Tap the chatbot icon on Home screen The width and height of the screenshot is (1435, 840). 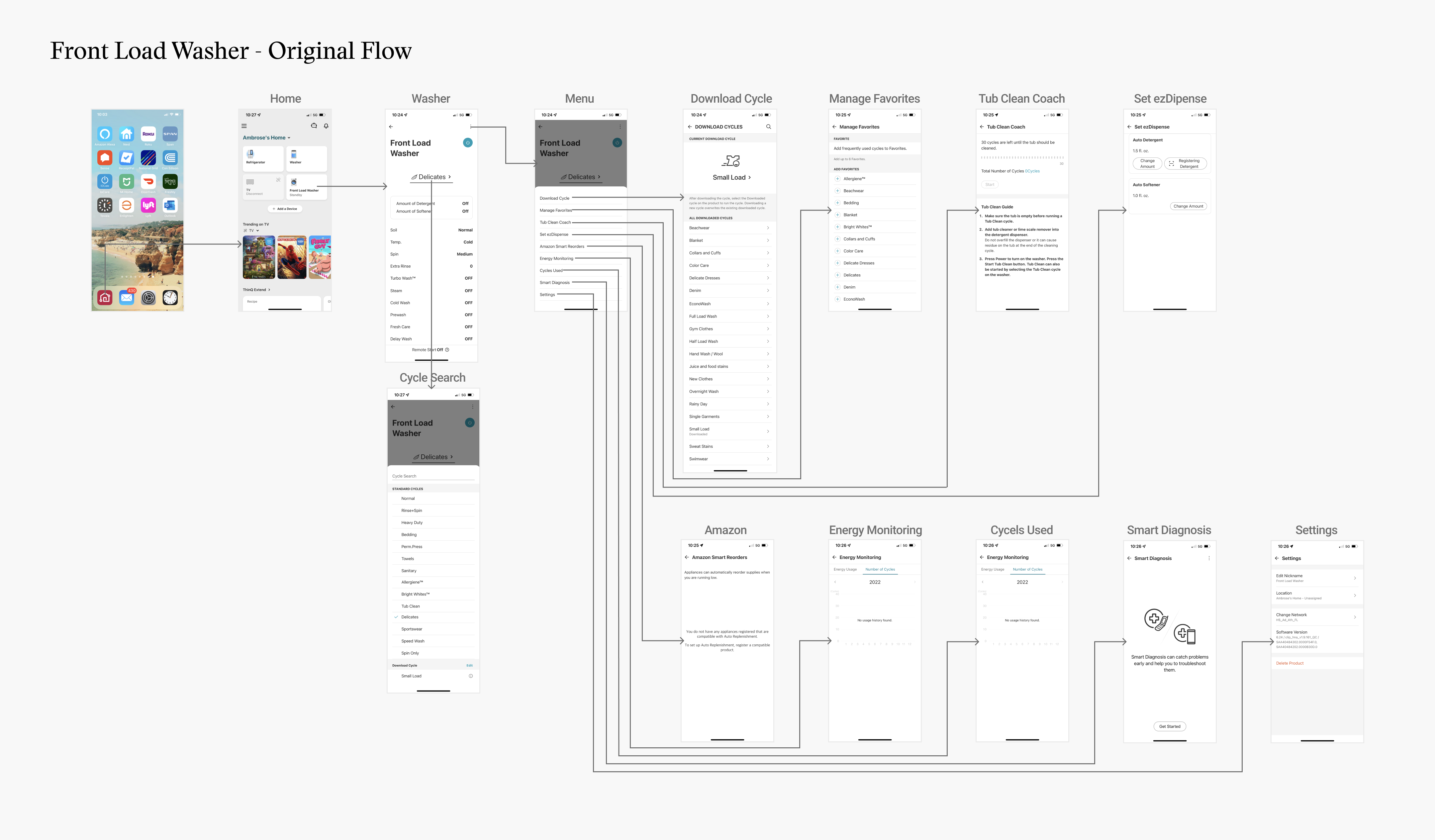(x=314, y=126)
